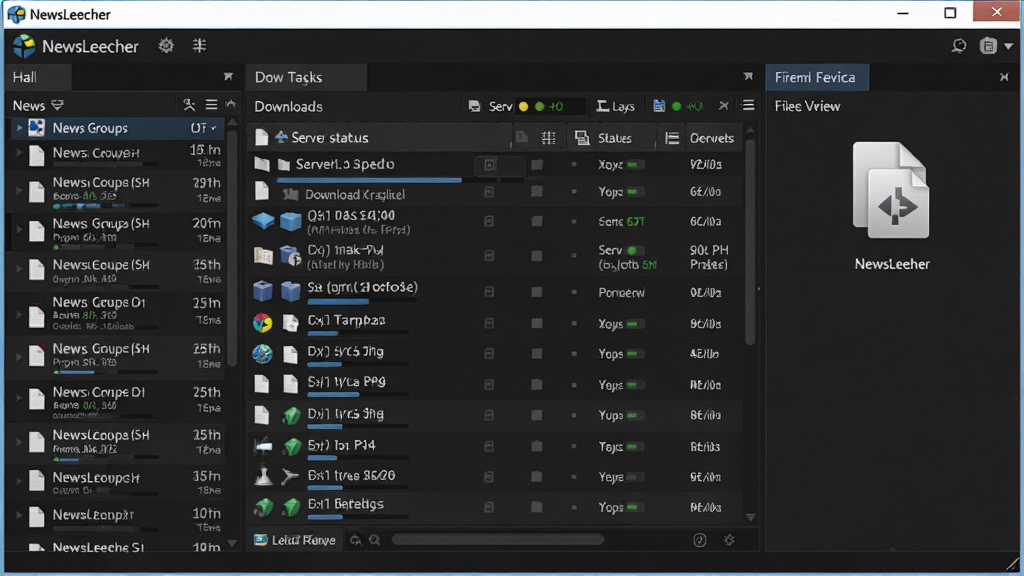Open the OT dropdown on the News Groups row

click(203, 128)
